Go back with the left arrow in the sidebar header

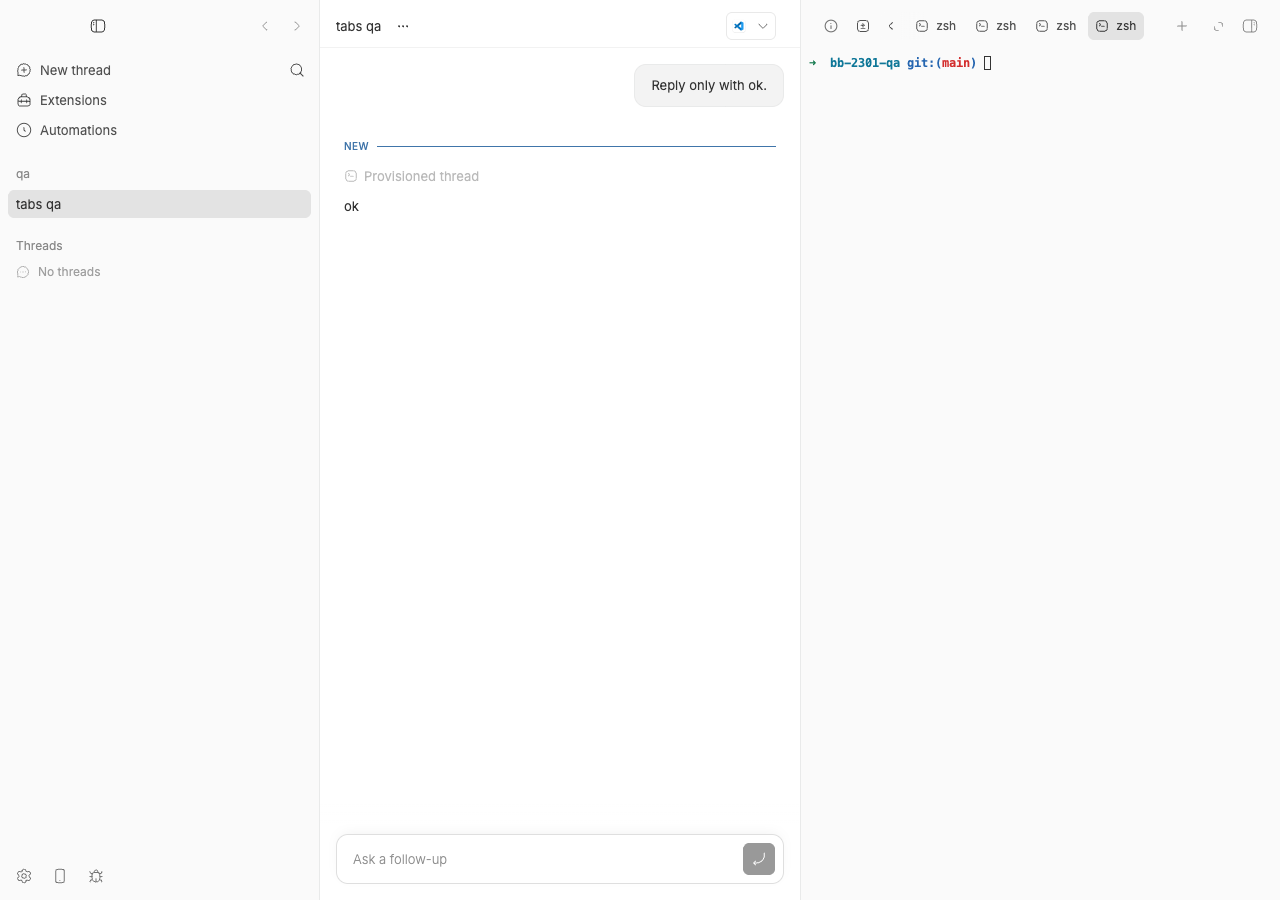(x=265, y=26)
